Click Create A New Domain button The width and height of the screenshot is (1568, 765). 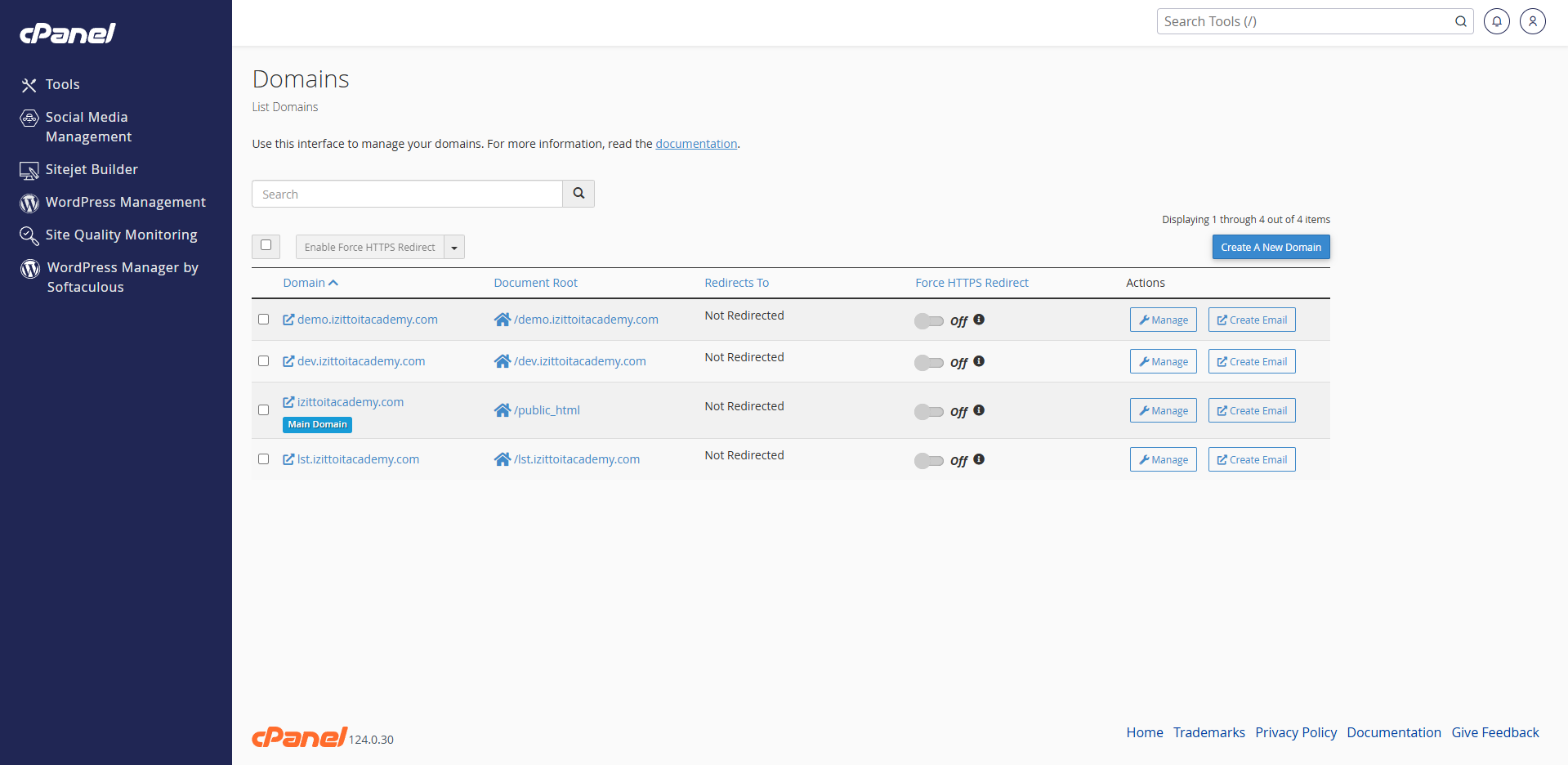pyautogui.click(x=1271, y=247)
